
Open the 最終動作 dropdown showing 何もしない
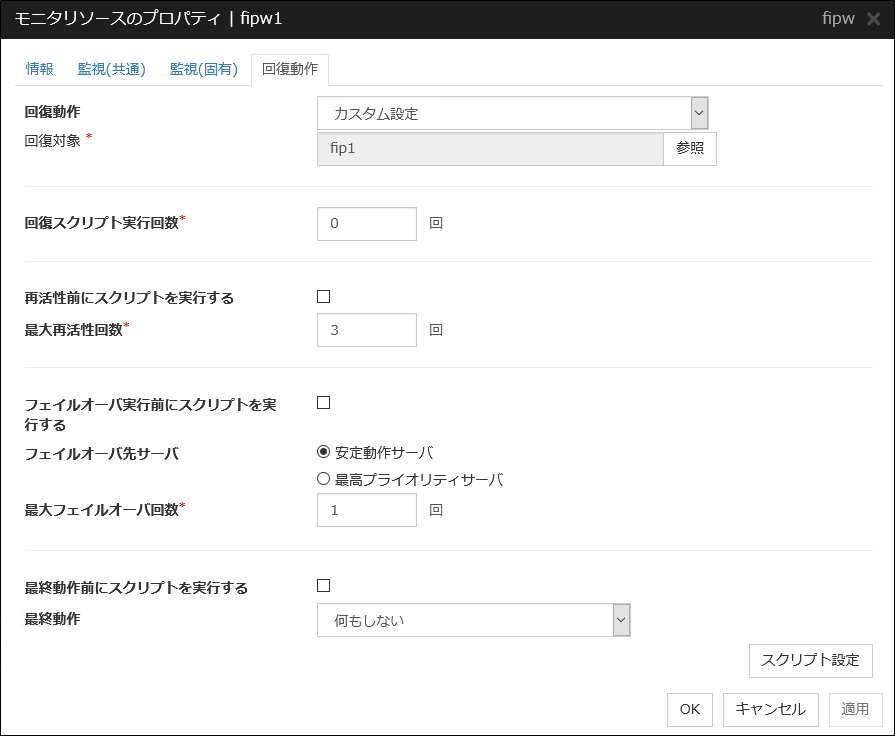[460, 620]
